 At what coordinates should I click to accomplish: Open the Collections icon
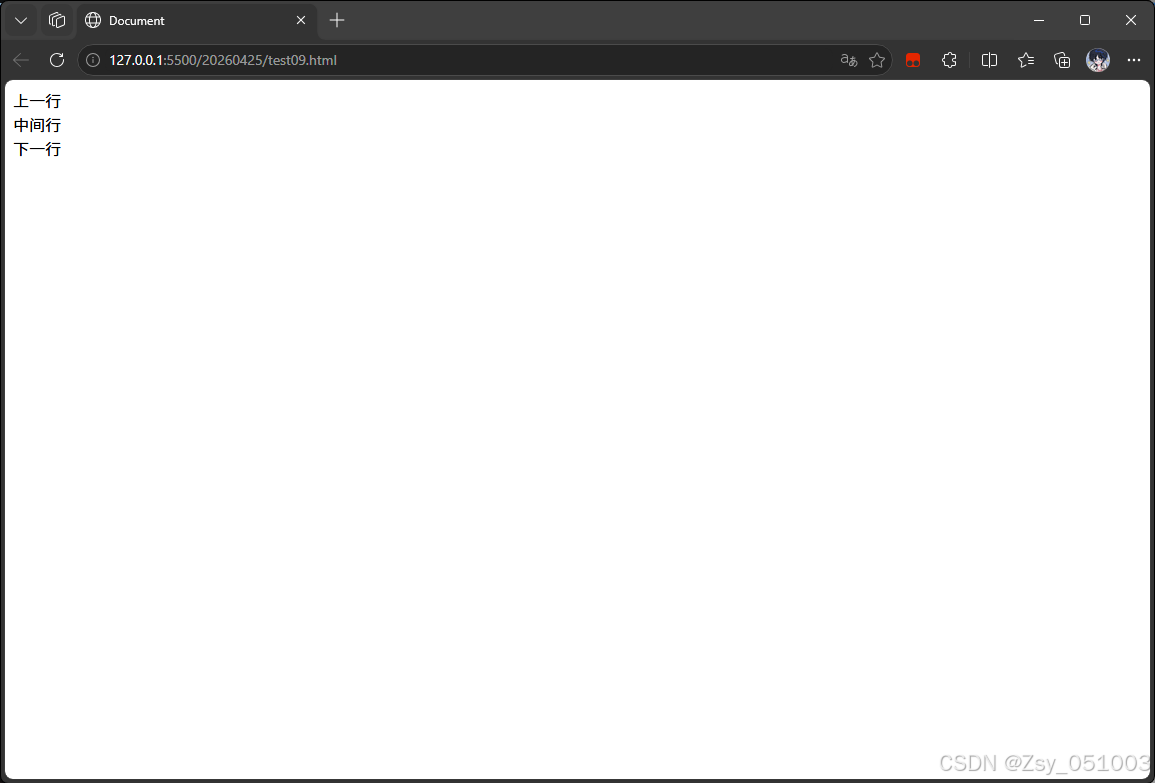(x=1061, y=60)
